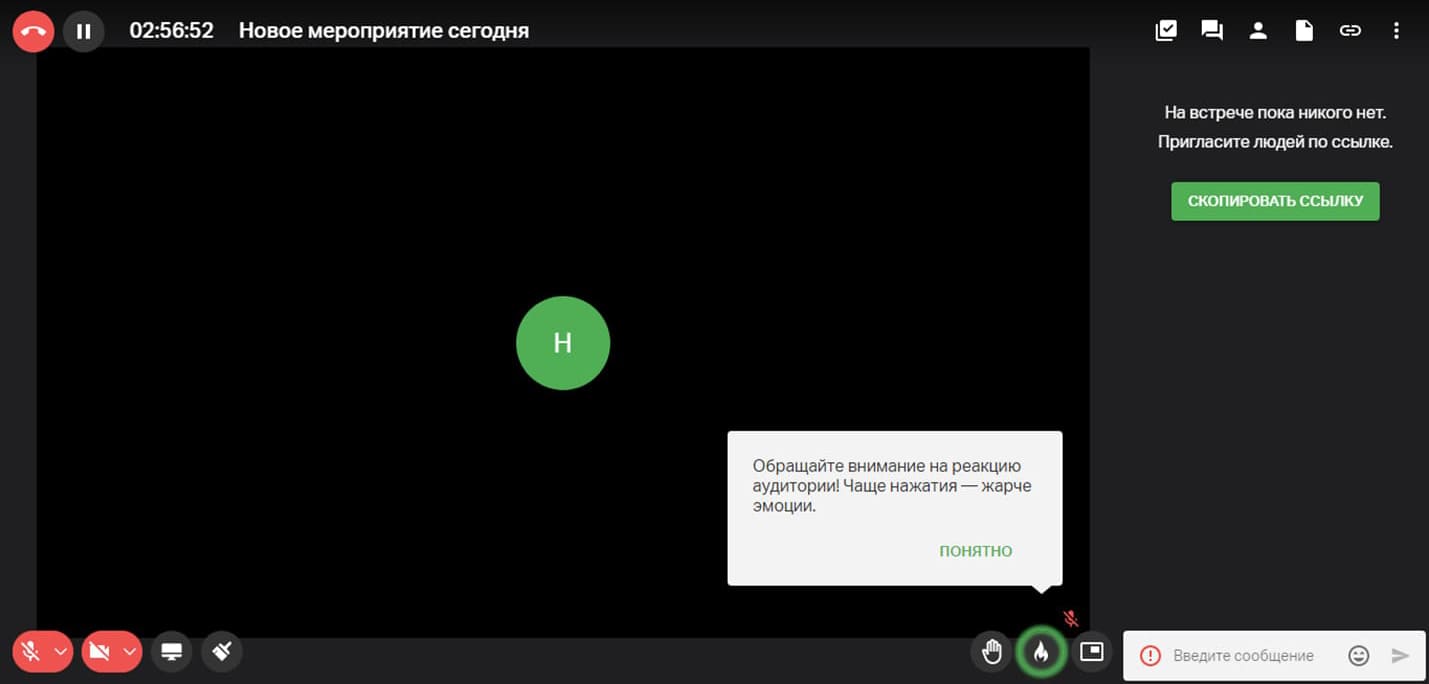Enable picture-in-picture mode
This screenshot has height=684, width=1429.
[1091, 653]
